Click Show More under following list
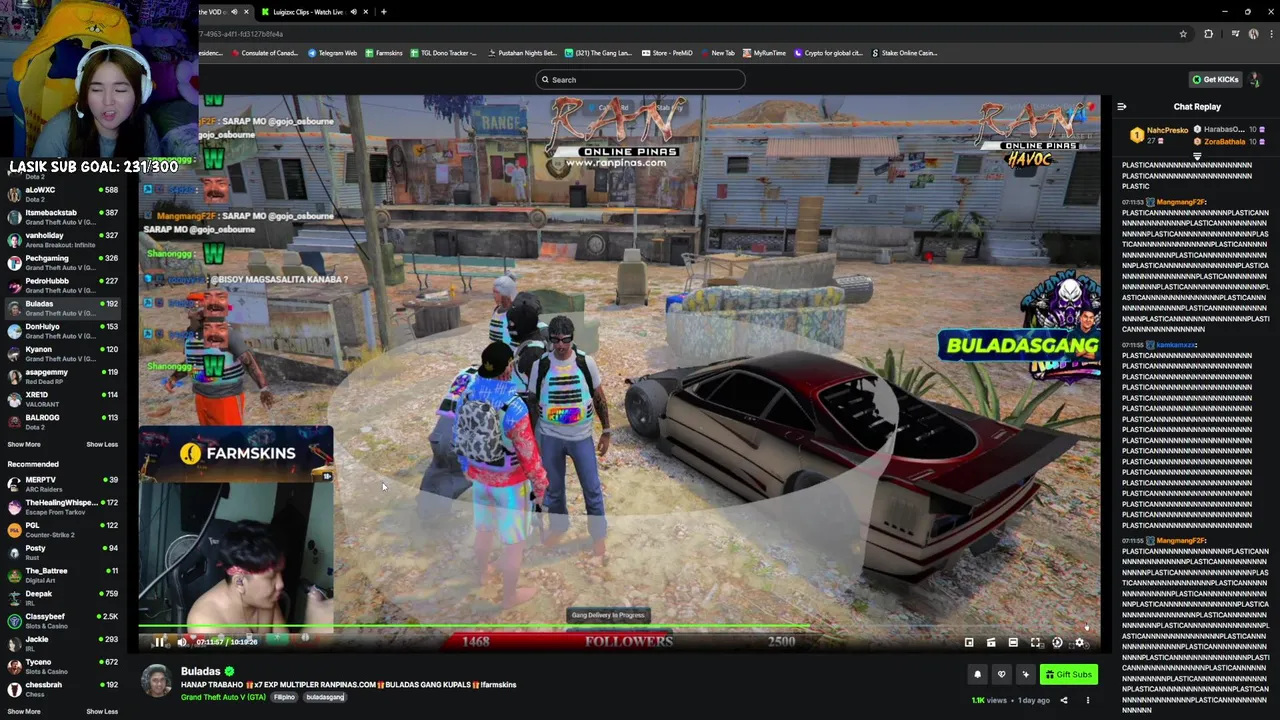 24,444
